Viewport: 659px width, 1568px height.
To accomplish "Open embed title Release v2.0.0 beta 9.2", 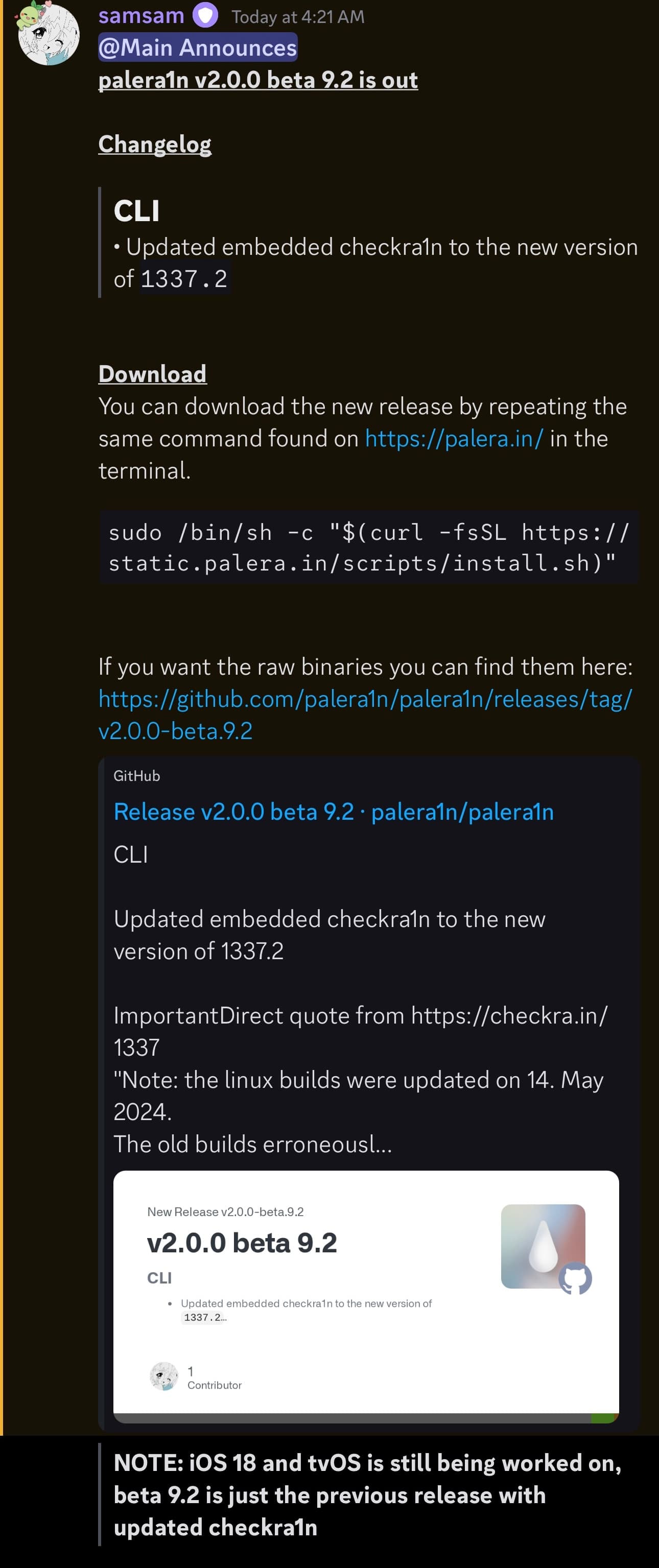I will point(333,812).
